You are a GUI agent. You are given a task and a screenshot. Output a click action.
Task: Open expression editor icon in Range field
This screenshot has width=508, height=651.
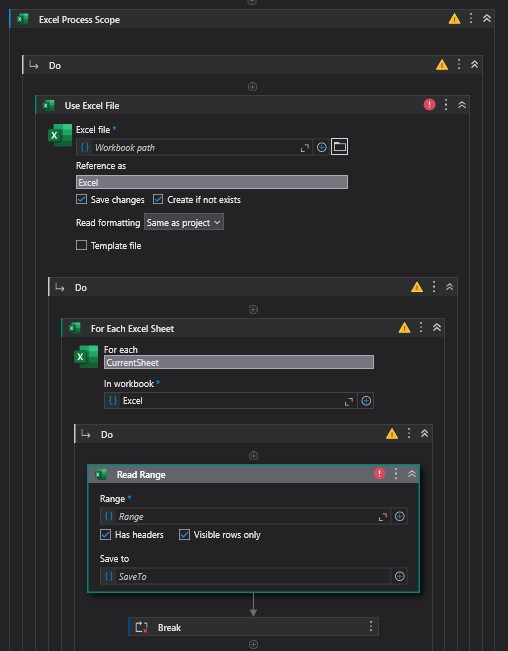pyautogui.click(x=383, y=517)
